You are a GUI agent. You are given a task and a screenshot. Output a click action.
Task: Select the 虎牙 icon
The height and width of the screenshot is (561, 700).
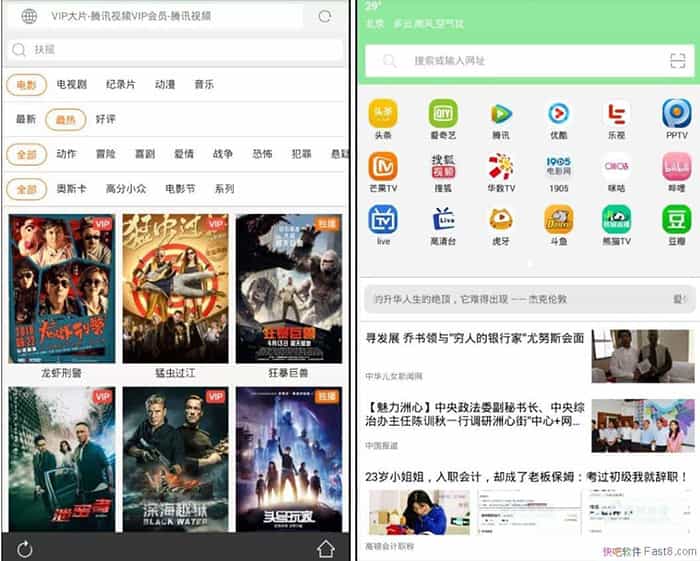pos(501,220)
